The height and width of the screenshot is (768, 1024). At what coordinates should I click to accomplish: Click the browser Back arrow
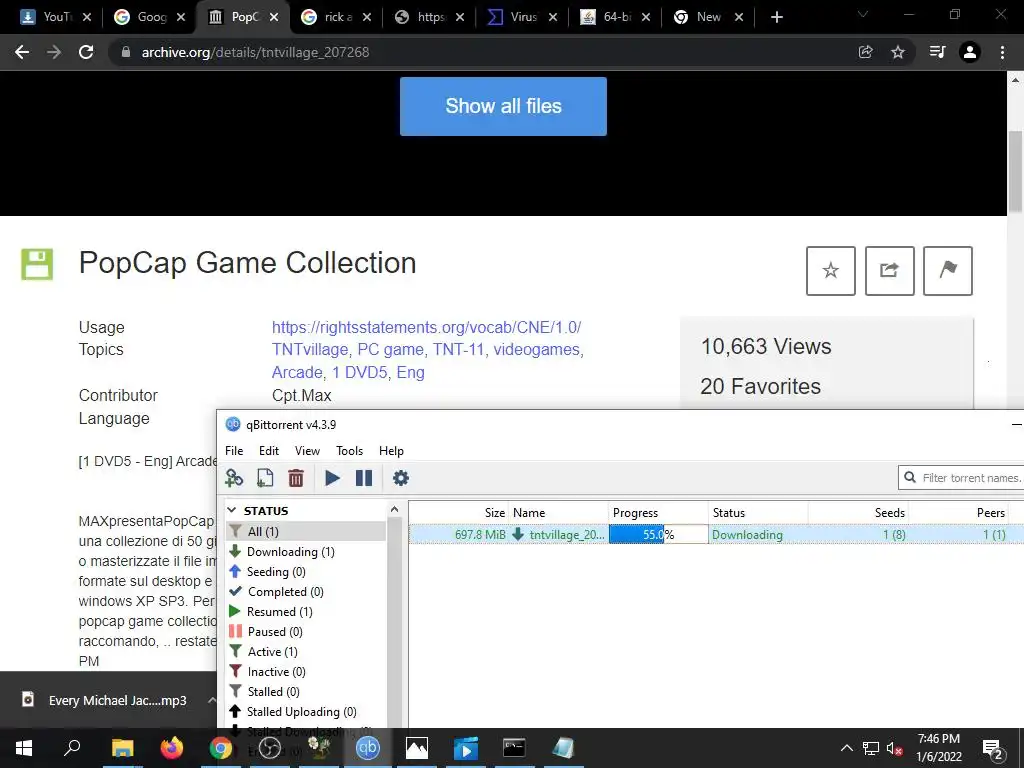coord(22,52)
